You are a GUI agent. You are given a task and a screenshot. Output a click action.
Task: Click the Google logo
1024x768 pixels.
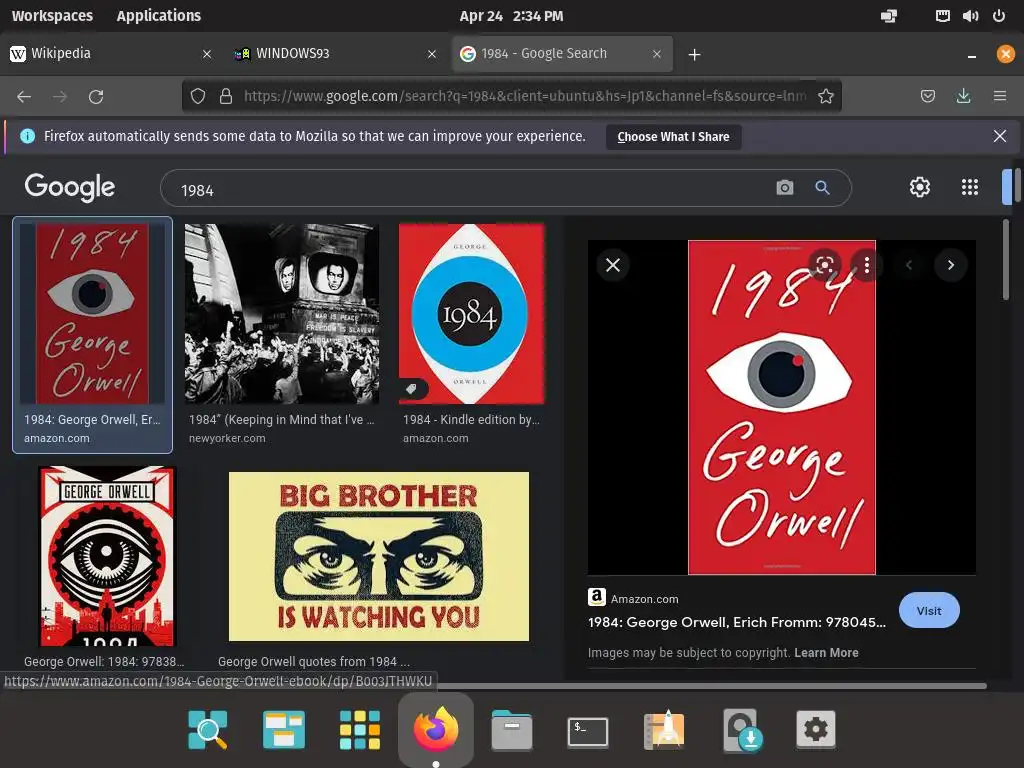[70, 187]
